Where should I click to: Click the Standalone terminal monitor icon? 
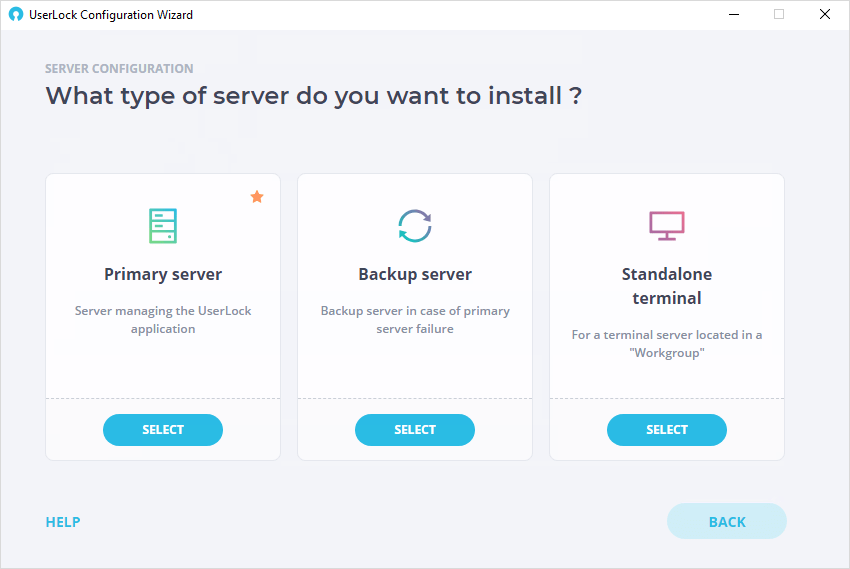[x=667, y=226]
